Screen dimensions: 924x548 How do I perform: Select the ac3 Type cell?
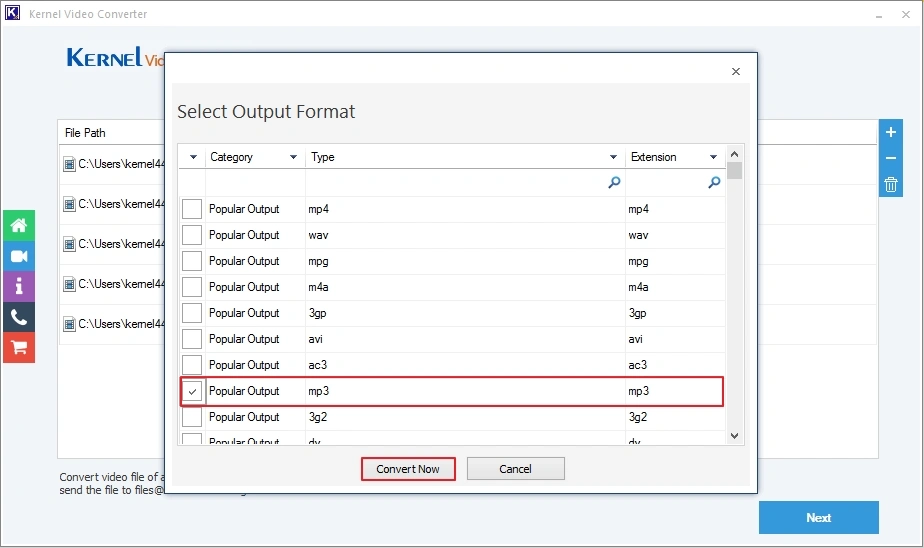[465, 364]
